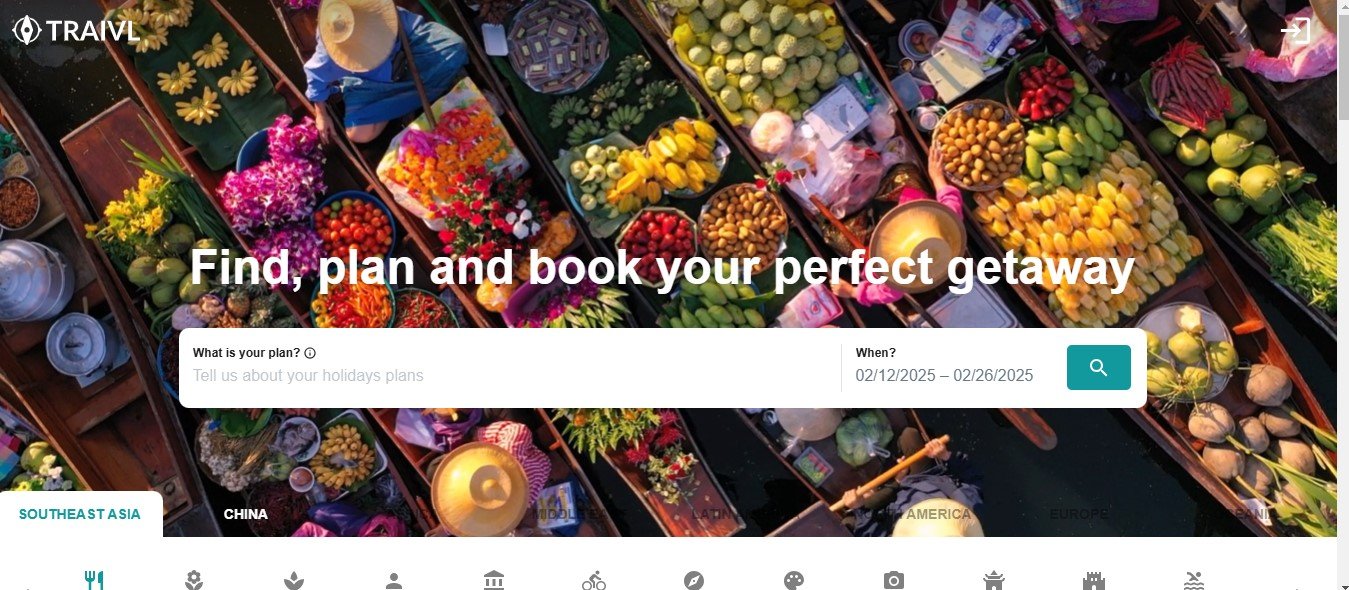Select the fork and knife food category

tap(94, 580)
